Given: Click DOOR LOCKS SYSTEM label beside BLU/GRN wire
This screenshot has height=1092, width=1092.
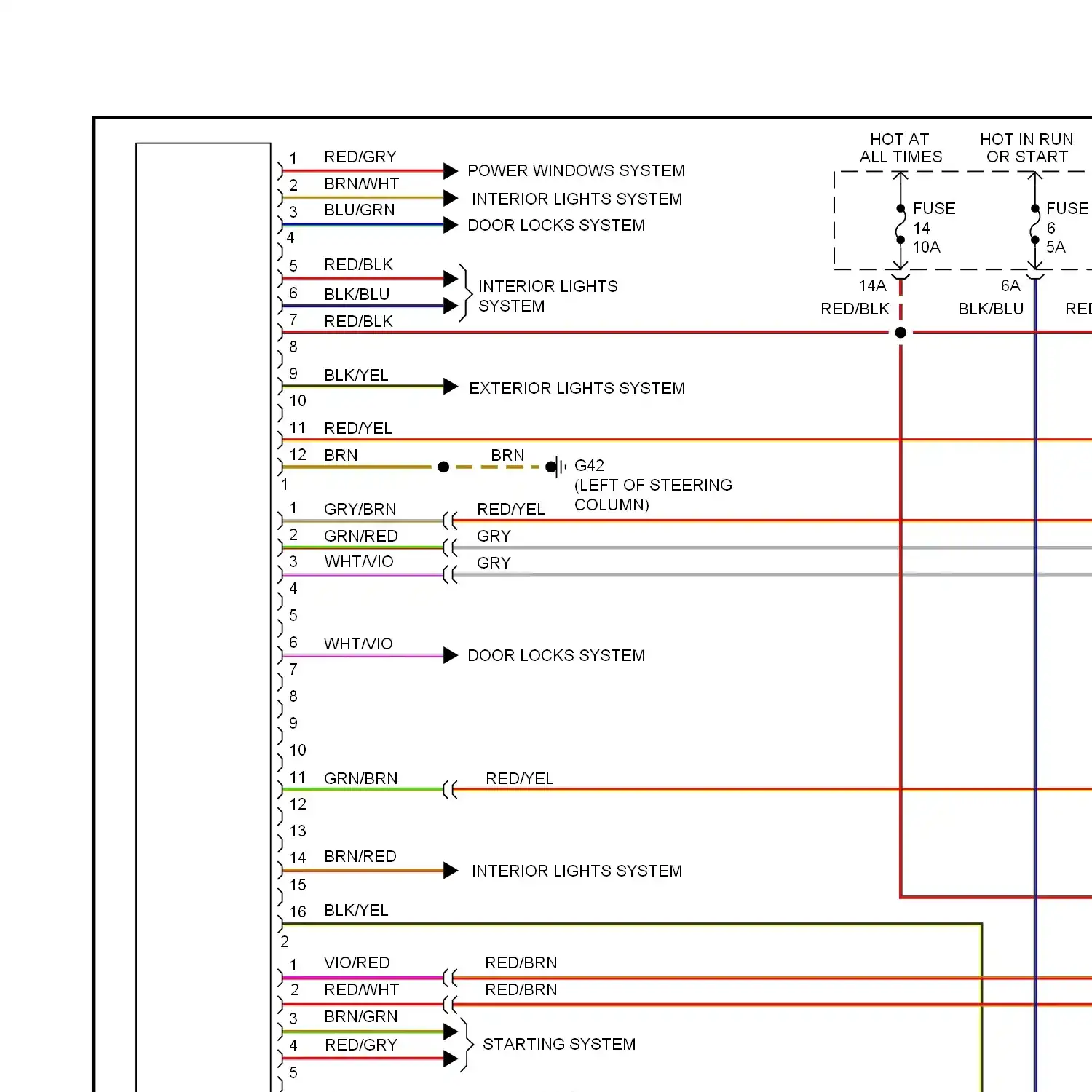Looking at the screenshot, I should 556,225.
